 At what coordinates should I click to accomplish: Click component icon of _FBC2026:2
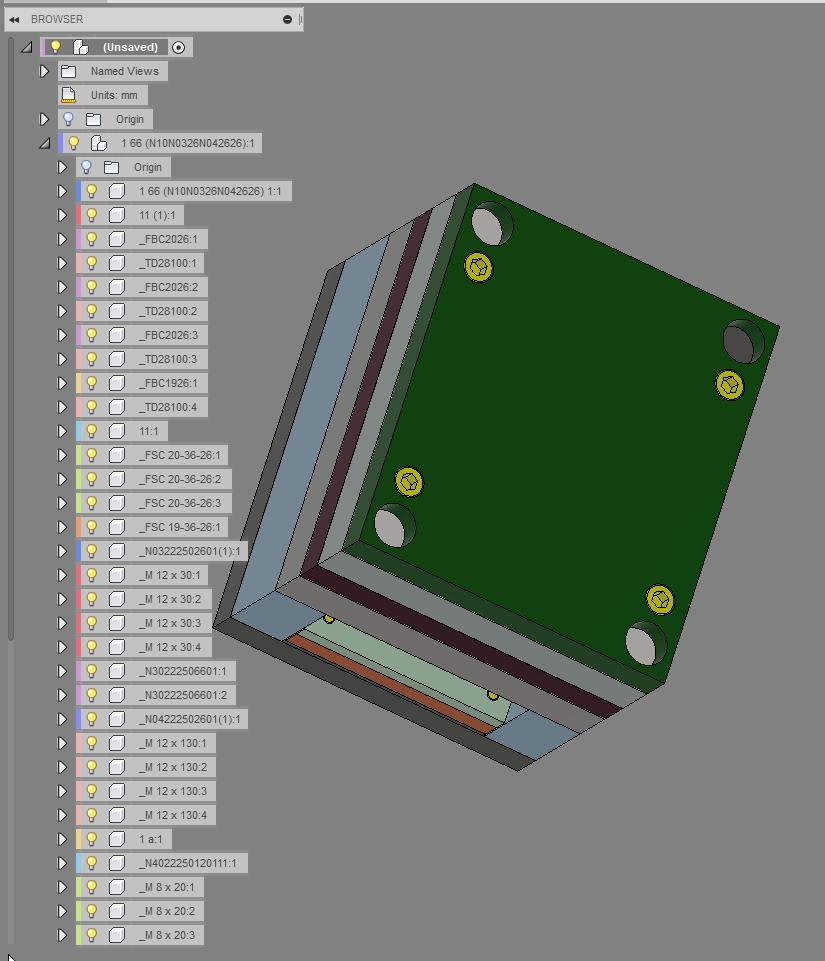[117, 287]
